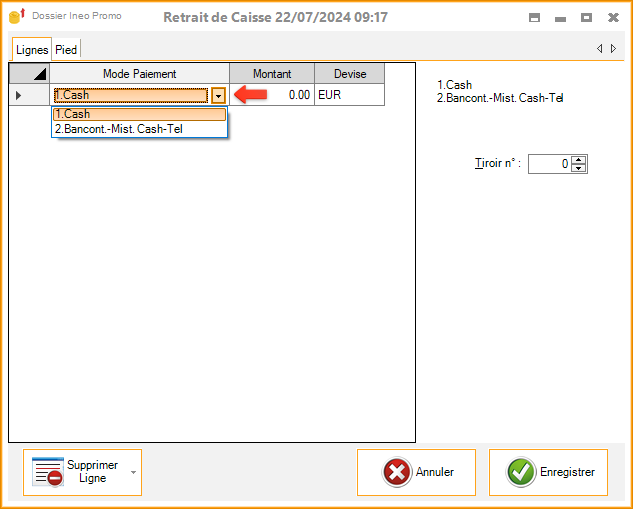Click the Mode Paiement column header
The image size is (633, 509).
coord(140,73)
